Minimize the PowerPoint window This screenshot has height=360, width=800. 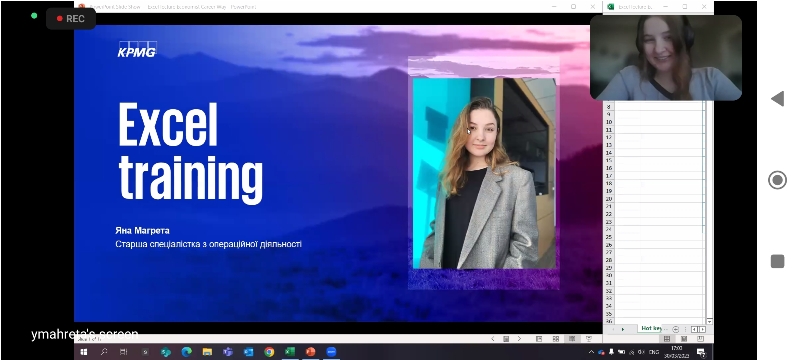tap(555, 7)
